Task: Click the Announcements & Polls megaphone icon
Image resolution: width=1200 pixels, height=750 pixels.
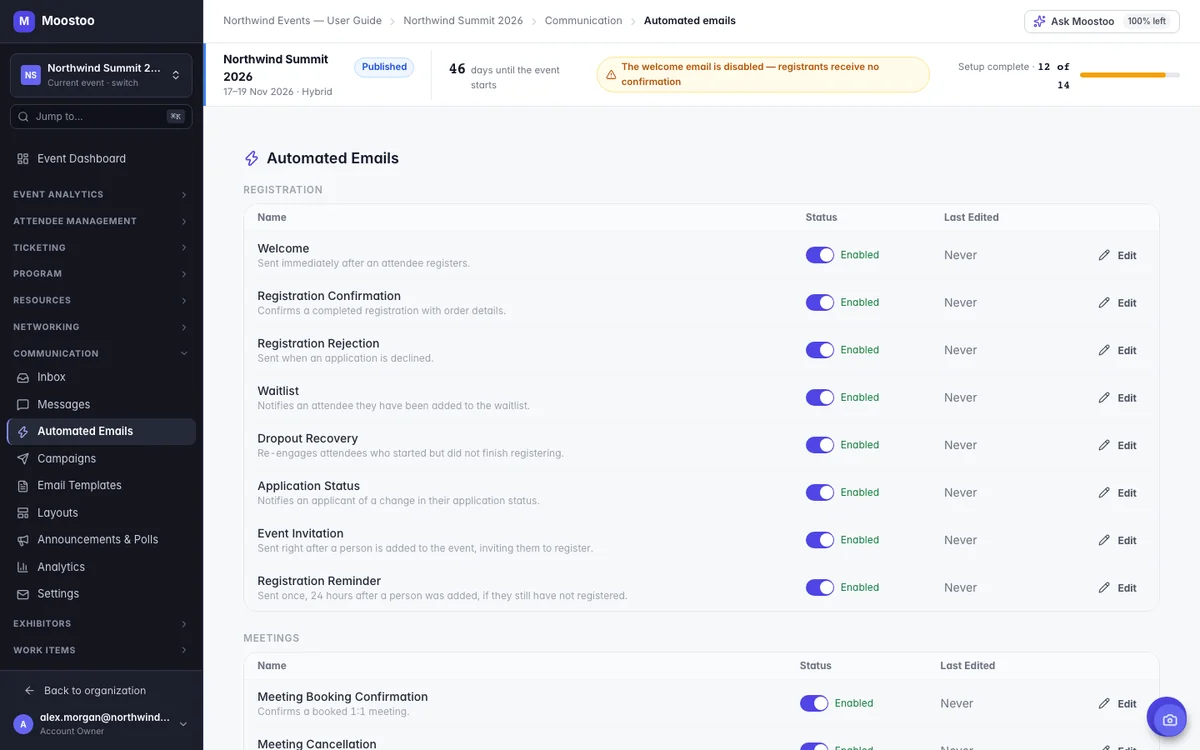Action: point(23,540)
